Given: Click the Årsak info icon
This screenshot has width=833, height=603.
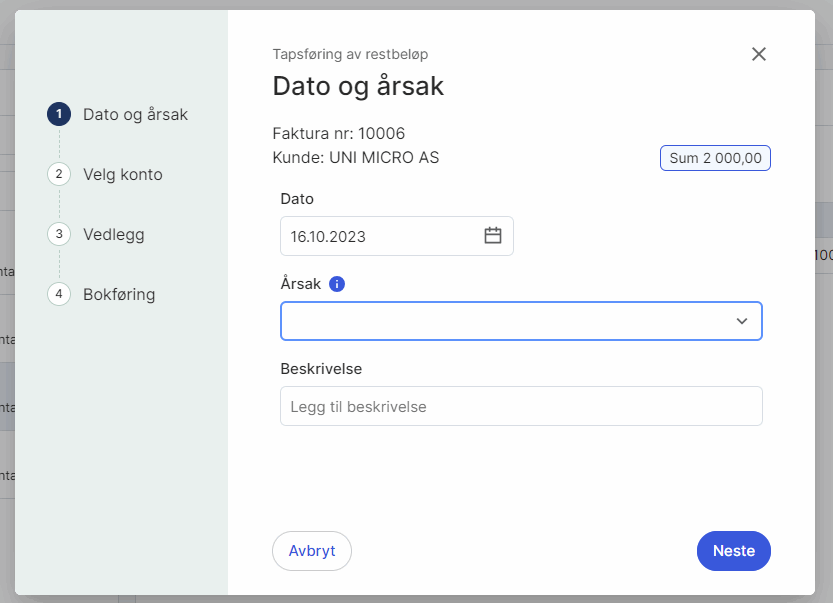Looking at the screenshot, I should pos(337,284).
